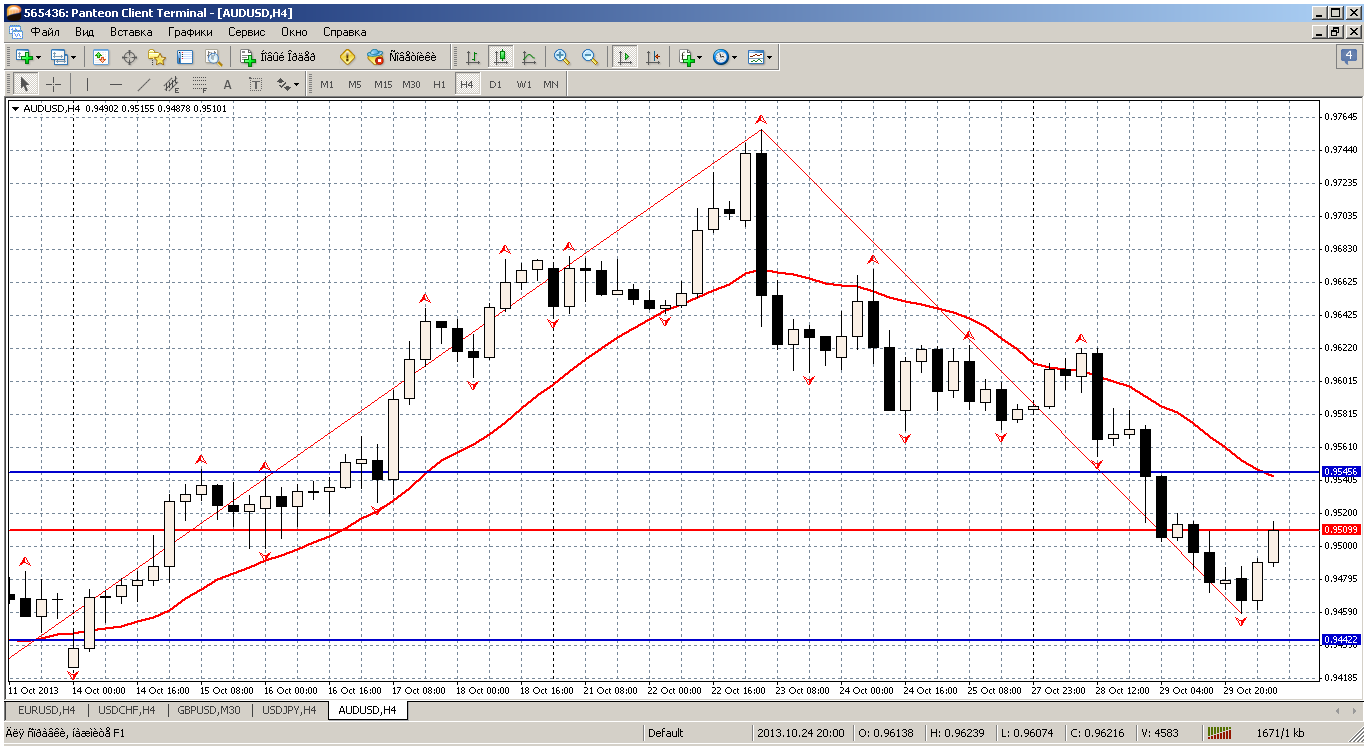Click the red 0.95099 price label
This screenshot has height=746, width=1368.
[x=1341, y=529]
